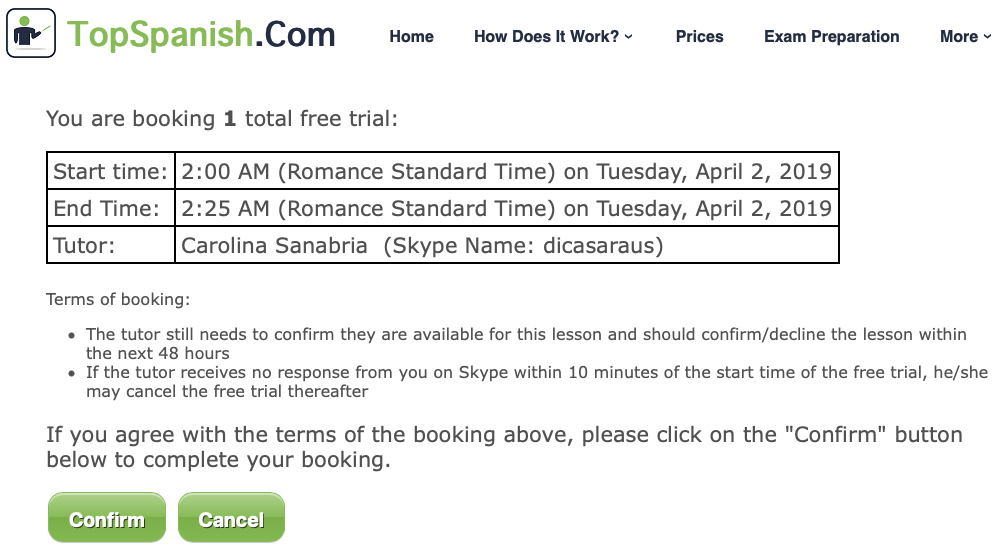Click the teacher logo icon
Screen dimensions: 1001x552
coord(31,34)
